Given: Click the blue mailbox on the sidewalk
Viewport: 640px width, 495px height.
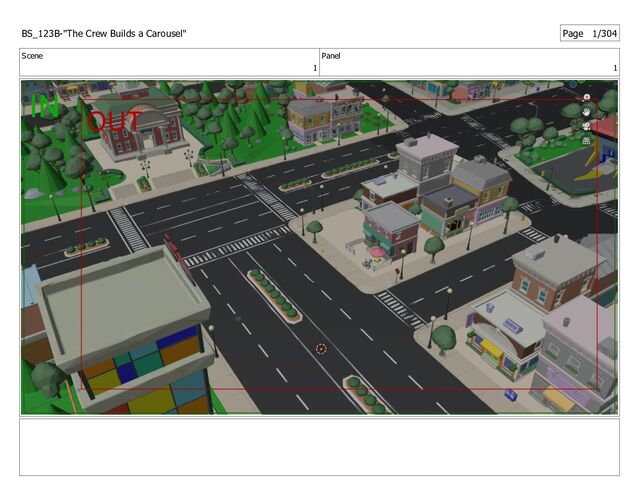Looking at the screenshot, I should point(510,395).
